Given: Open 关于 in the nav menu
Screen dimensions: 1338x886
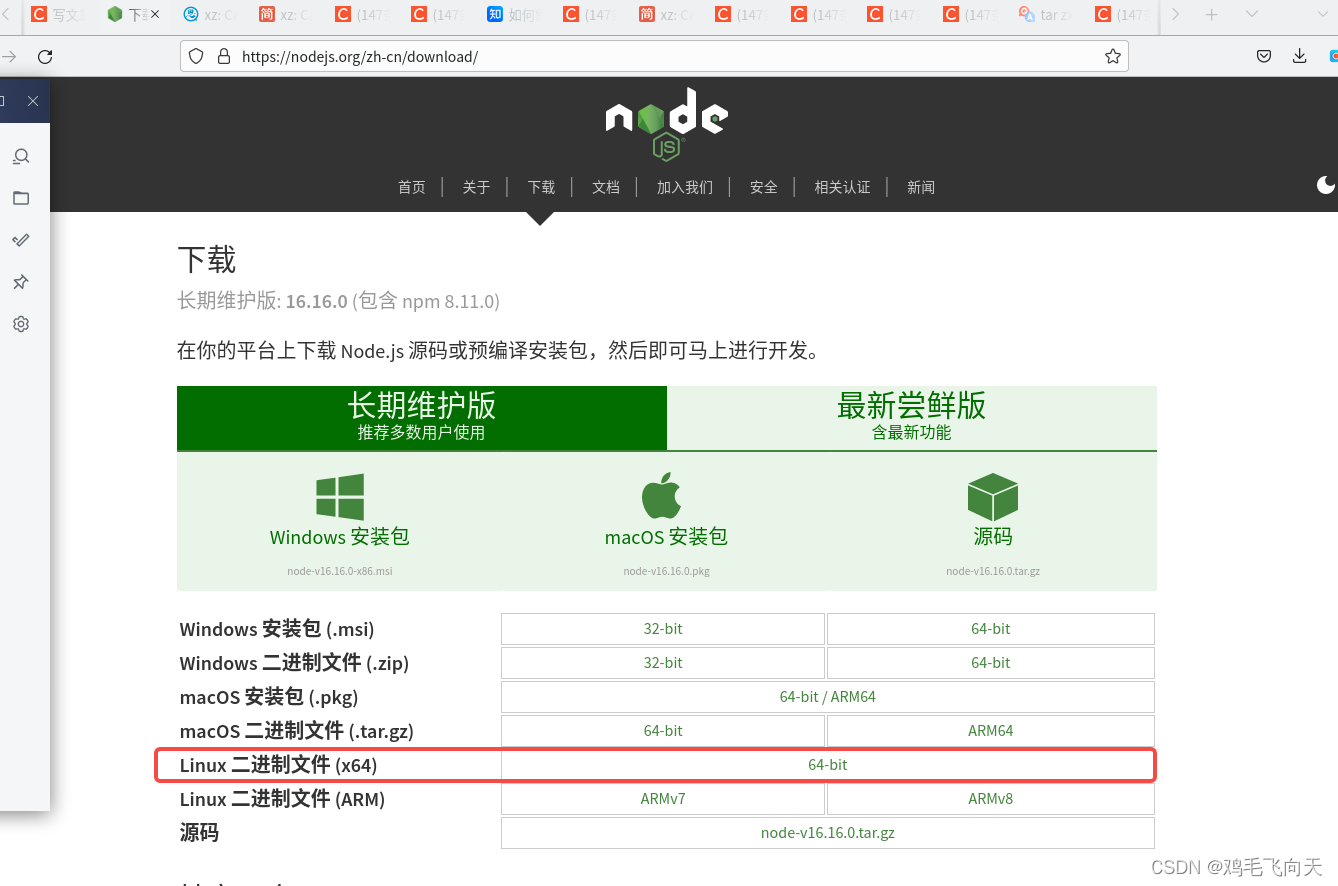Looking at the screenshot, I should pyautogui.click(x=476, y=187).
